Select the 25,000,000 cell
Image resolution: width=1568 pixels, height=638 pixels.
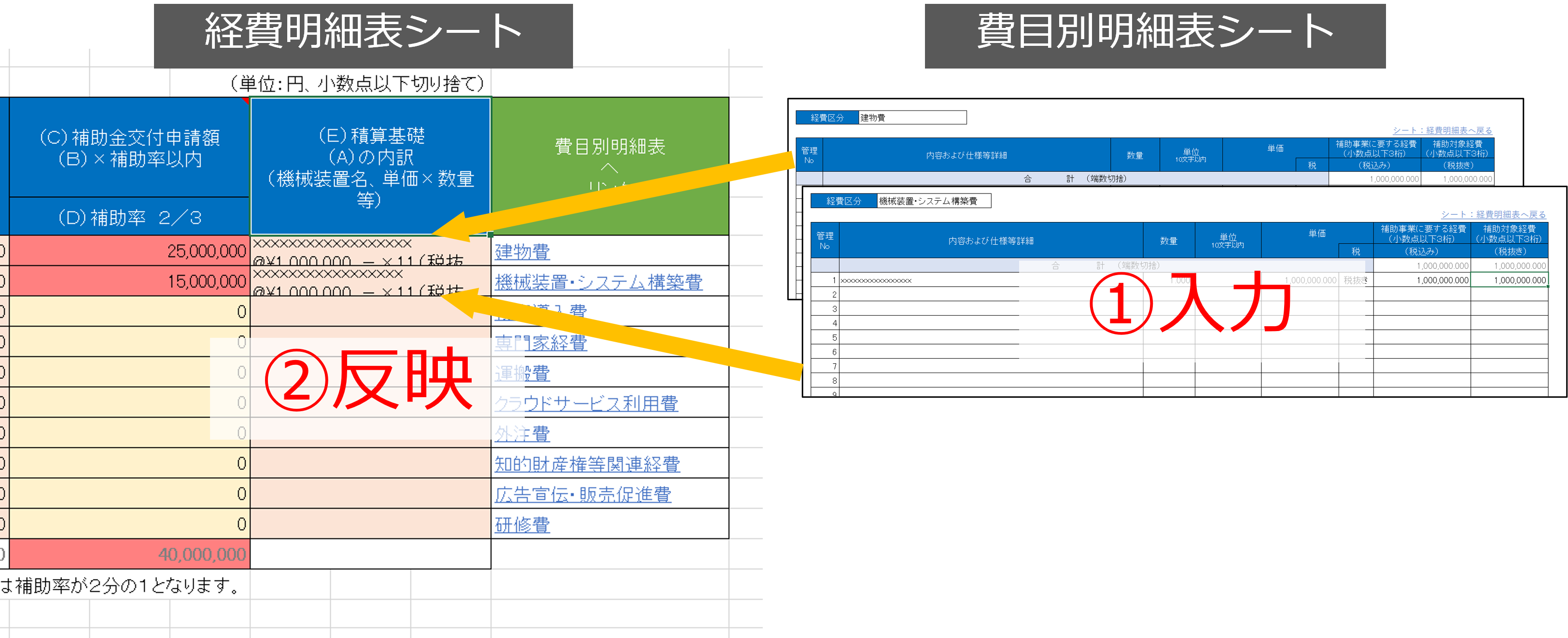[x=129, y=251]
